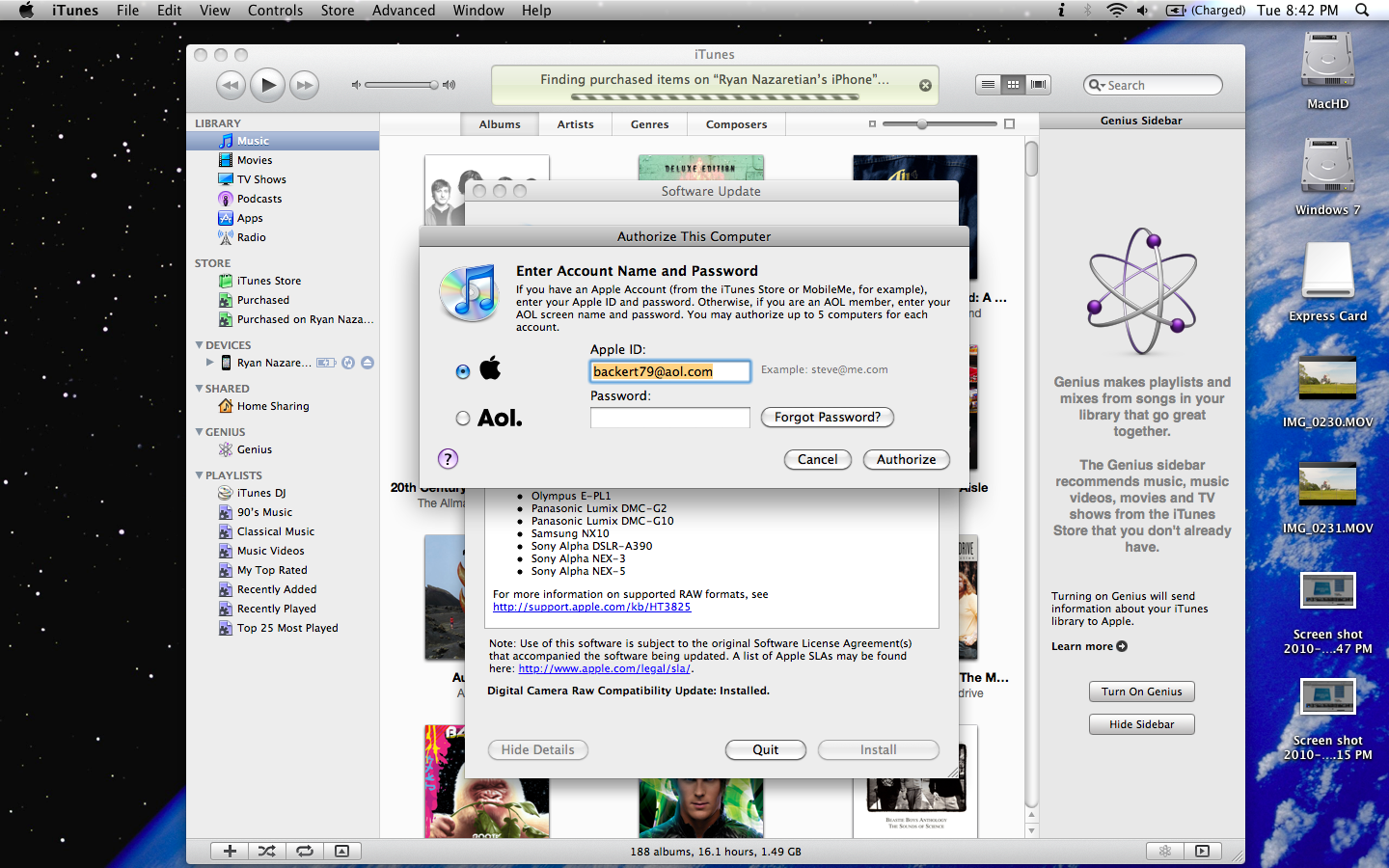Open Classical Music playlist
Viewport: 1389px width, 868px height.
tap(275, 531)
